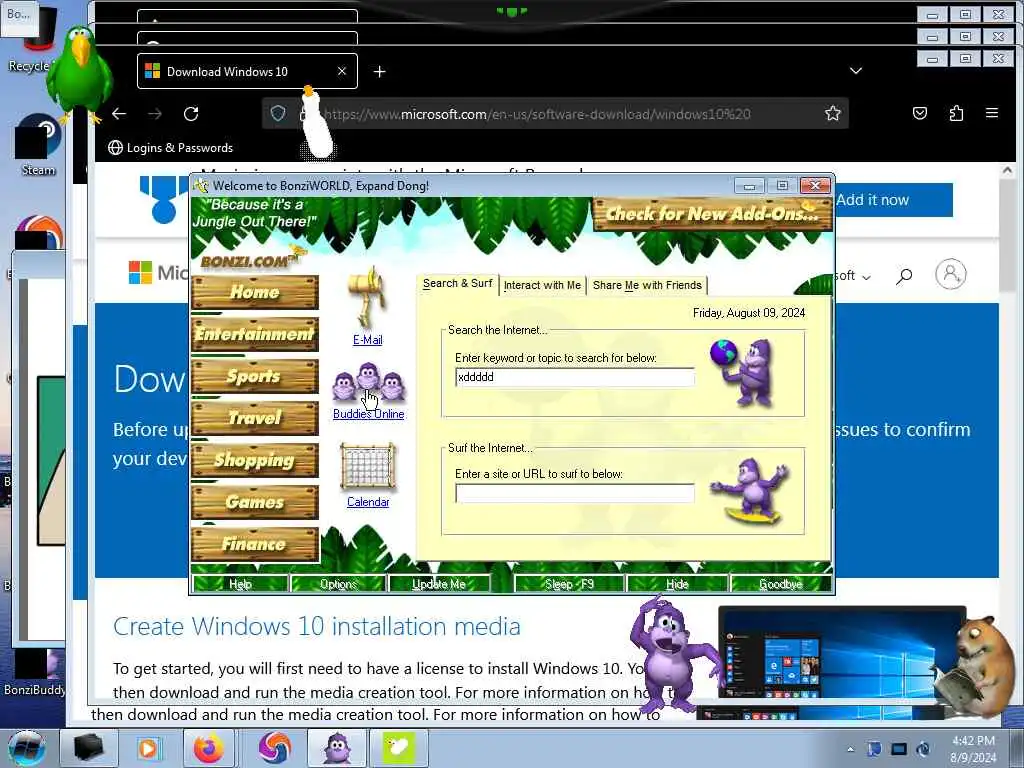Switch to Share Me with Friends tab
Screen dimensions: 1024x768
pyautogui.click(x=647, y=285)
